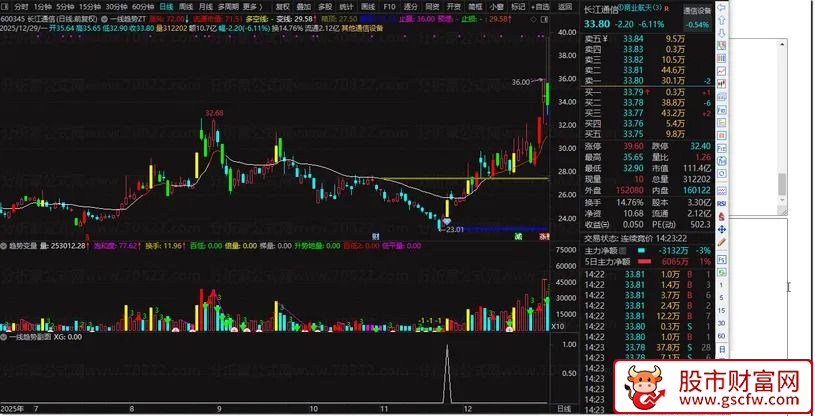Click the multi-column layout icon in right toolbar

[x=722, y=58]
